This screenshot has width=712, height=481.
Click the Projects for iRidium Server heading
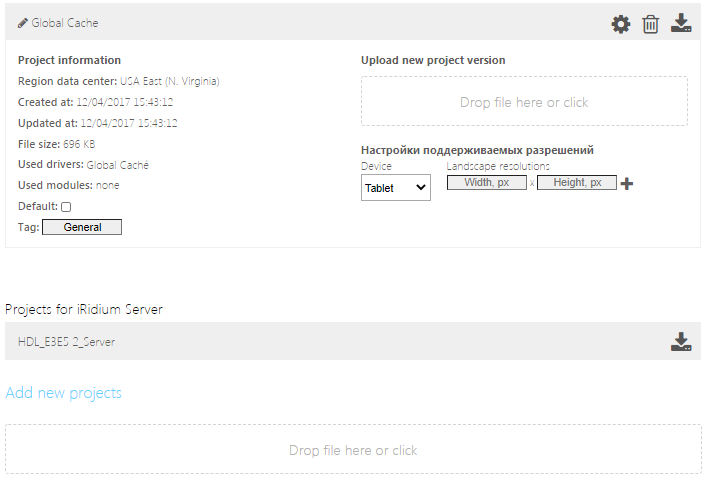click(x=84, y=309)
